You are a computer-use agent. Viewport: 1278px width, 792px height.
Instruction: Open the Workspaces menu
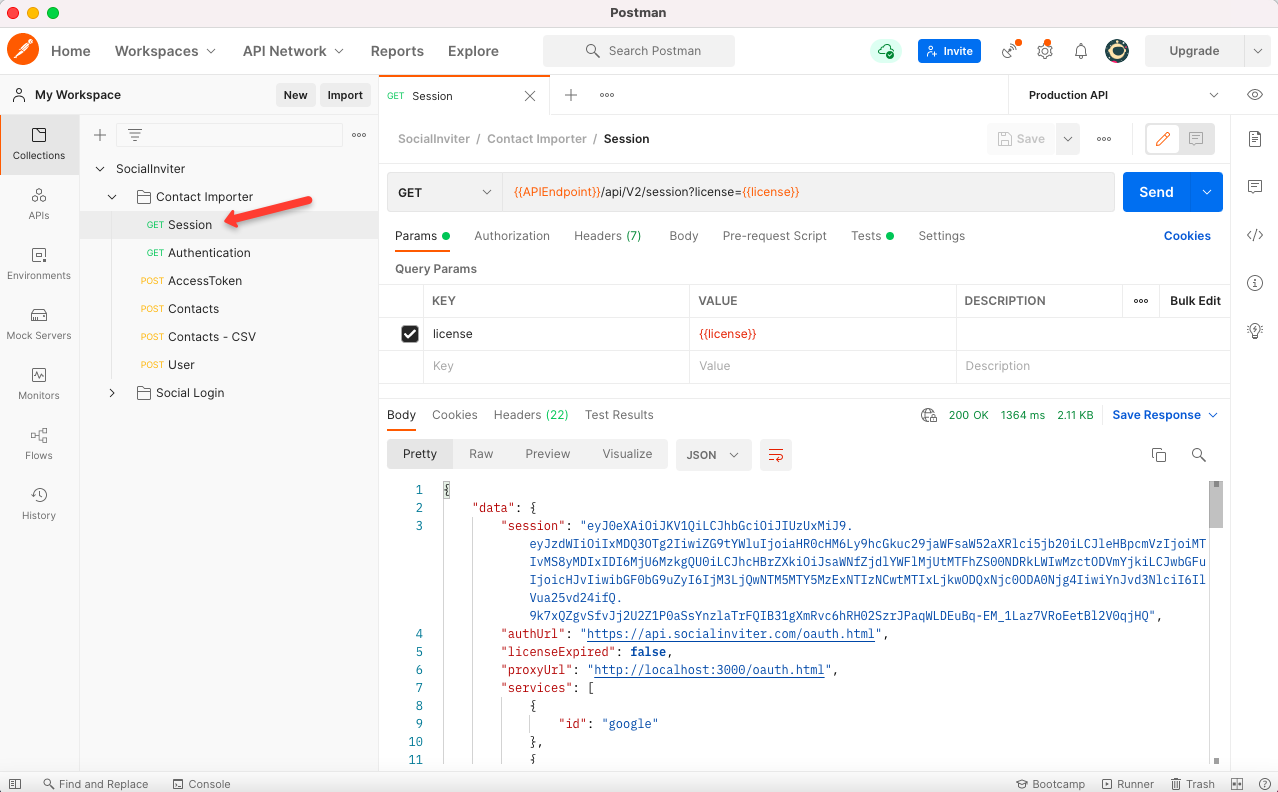pos(166,51)
